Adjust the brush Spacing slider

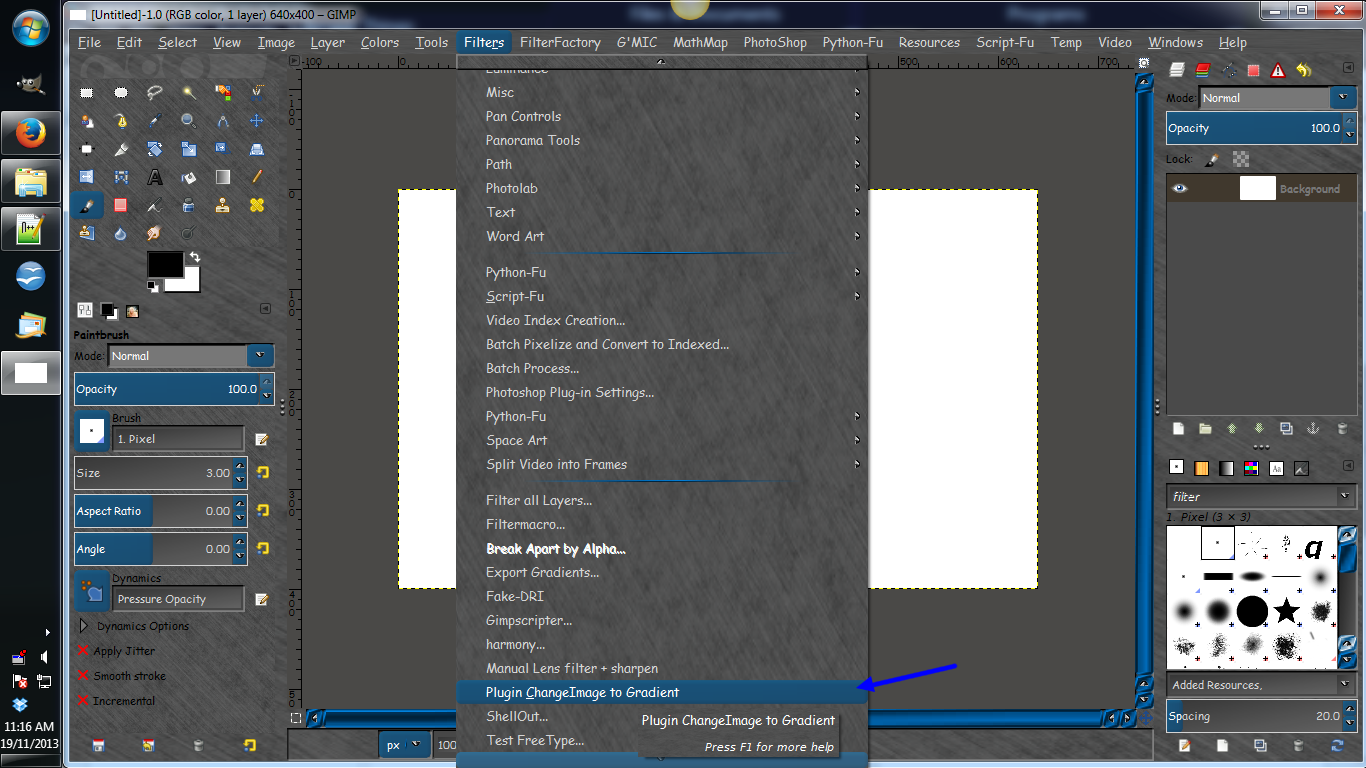(x=1261, y=716)
